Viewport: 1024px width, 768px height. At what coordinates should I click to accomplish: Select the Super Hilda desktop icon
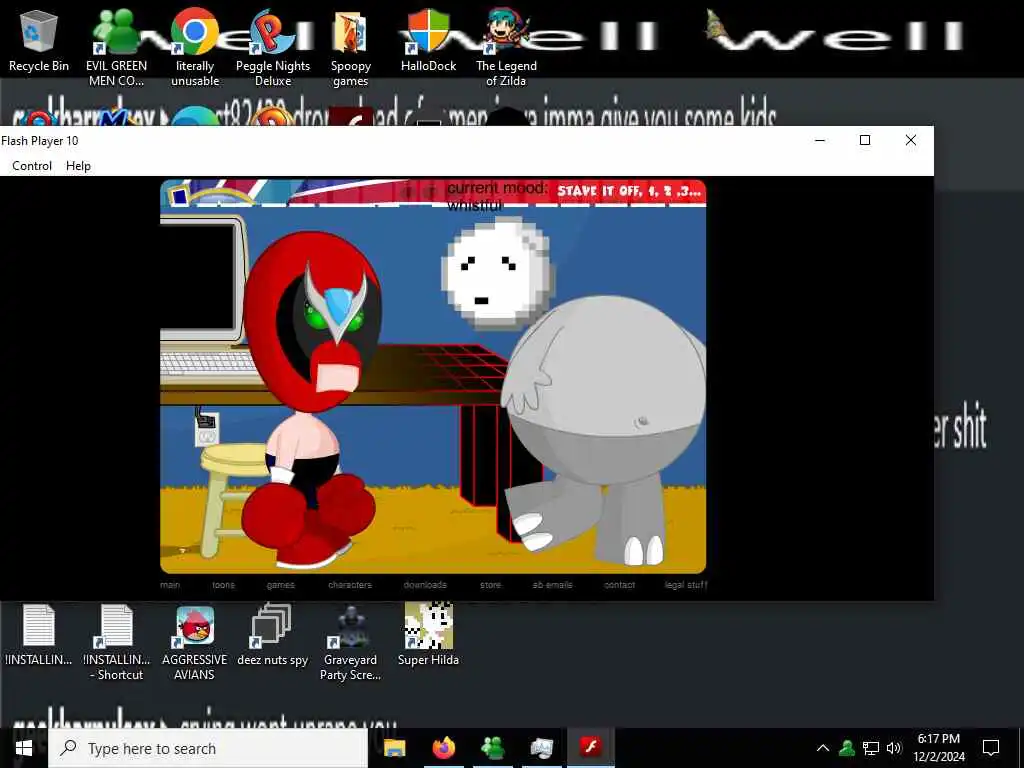coord(428,635)
